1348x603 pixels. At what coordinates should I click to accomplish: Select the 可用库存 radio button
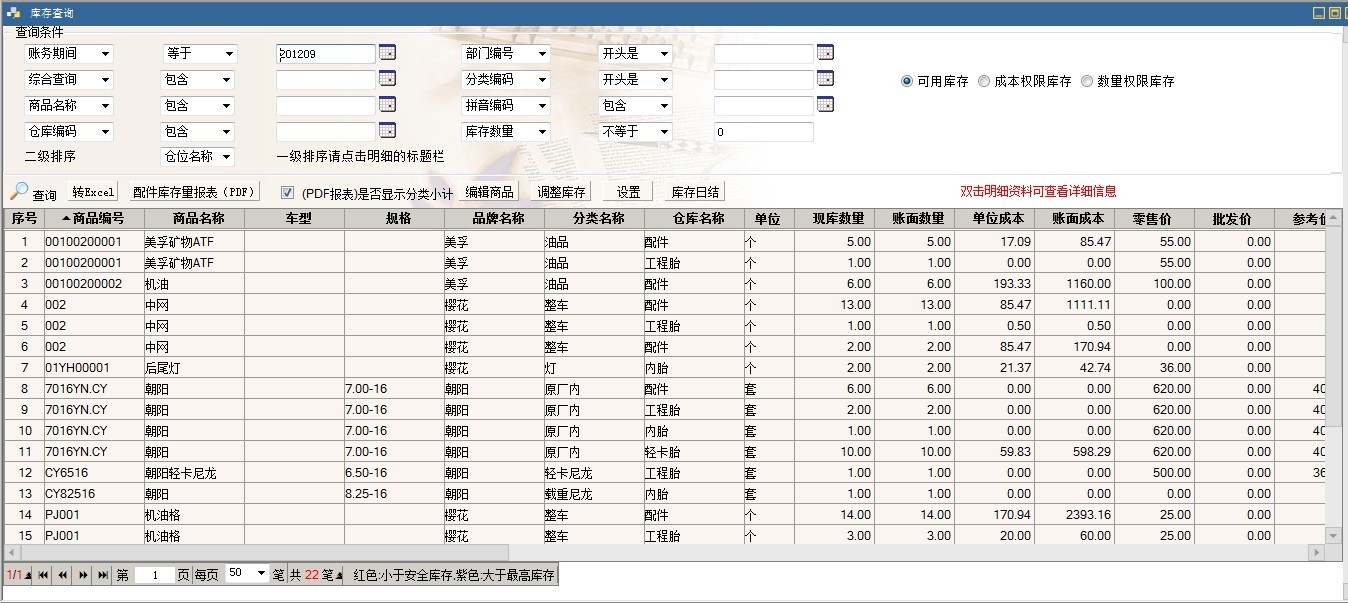907,81
